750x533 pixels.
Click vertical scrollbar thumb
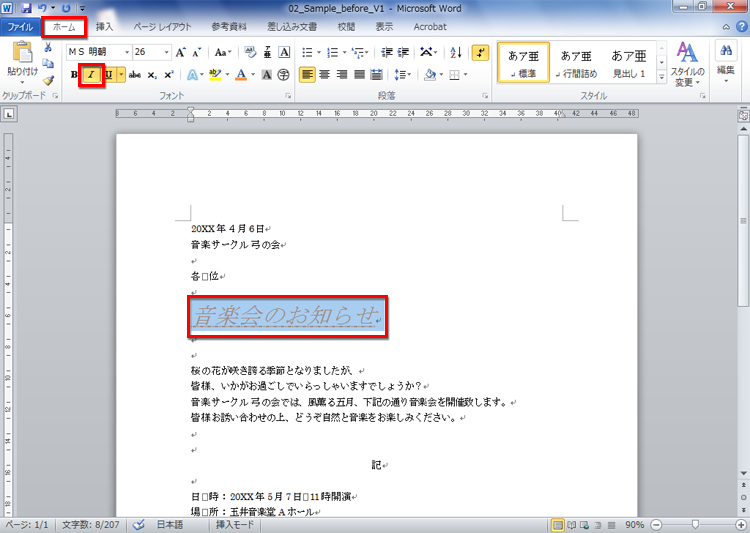coord(743,220)
